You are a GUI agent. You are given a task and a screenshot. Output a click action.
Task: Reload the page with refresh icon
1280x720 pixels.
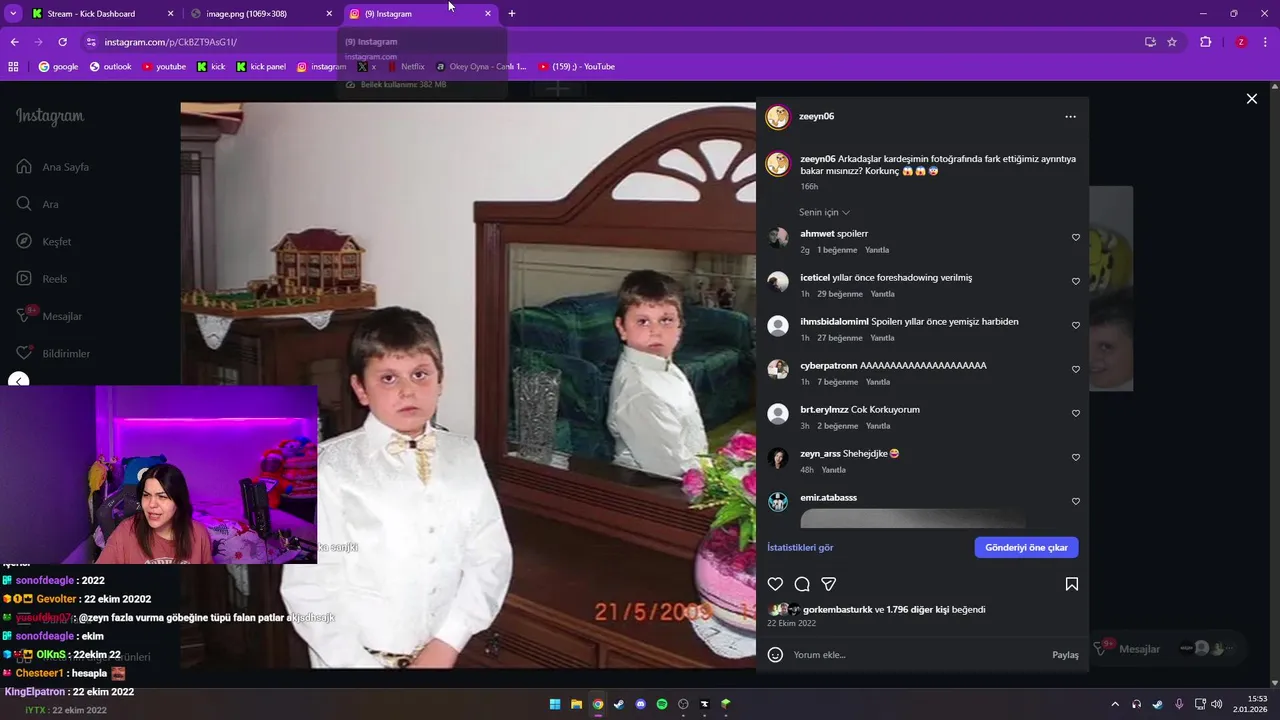click(x=63, y=42)
